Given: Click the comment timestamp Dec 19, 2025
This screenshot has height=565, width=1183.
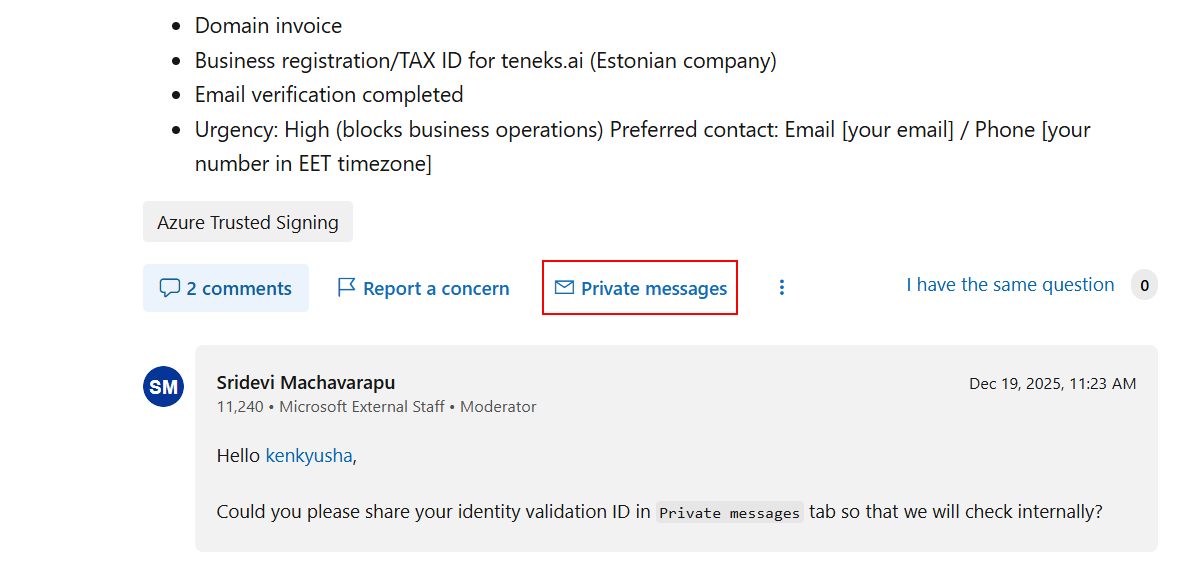Looking at the screenshot, I should point(1052,384).
